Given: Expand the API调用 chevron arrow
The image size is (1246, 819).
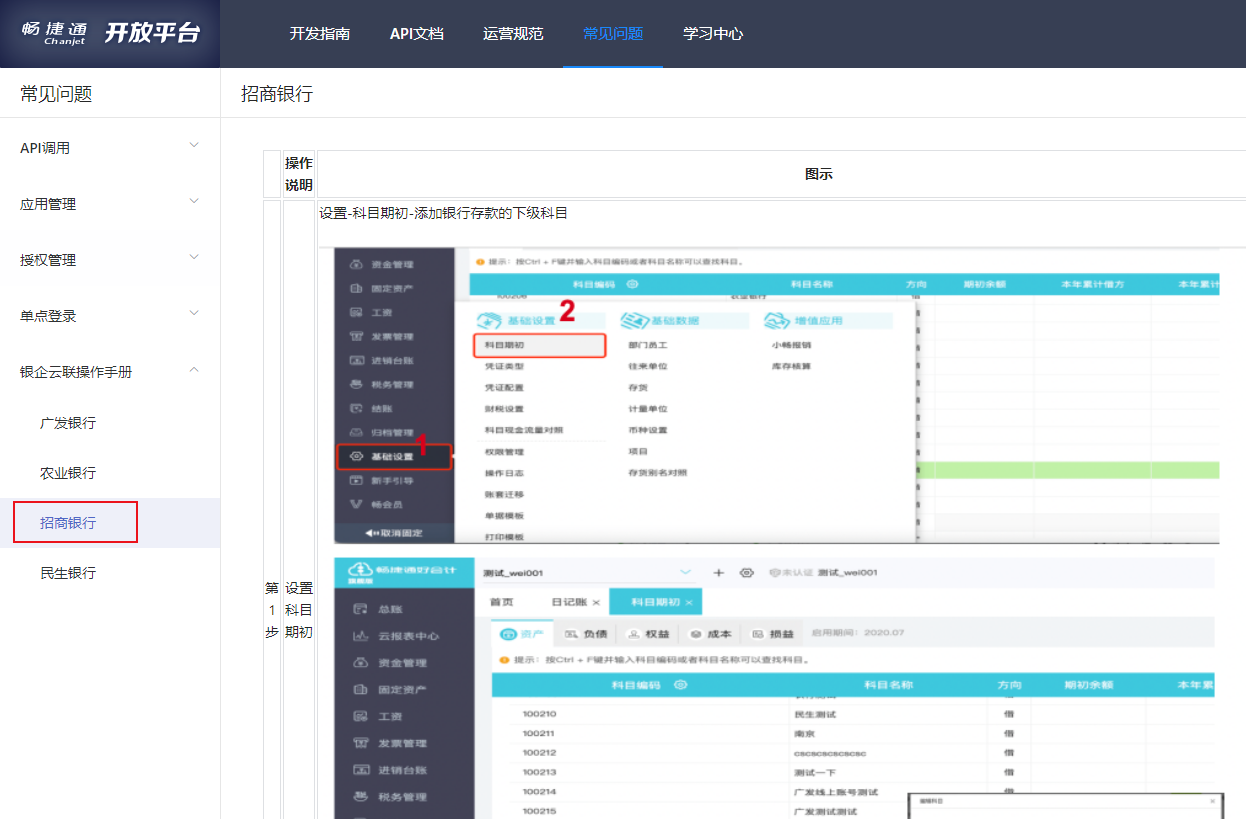Looking at the screenshot, I should (x=194, y=146).
